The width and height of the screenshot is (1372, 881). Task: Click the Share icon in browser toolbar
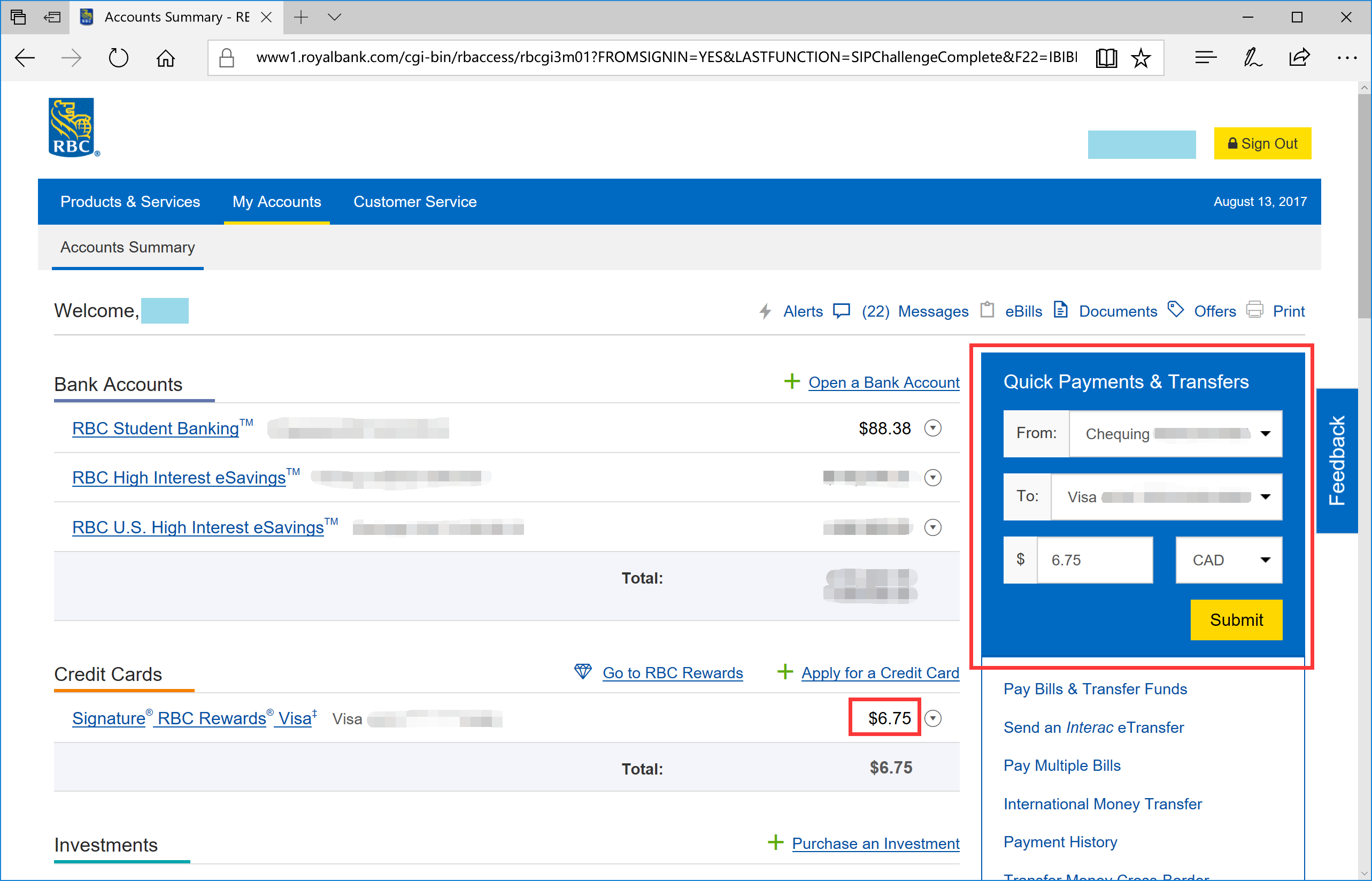(x=1299, y=57)
